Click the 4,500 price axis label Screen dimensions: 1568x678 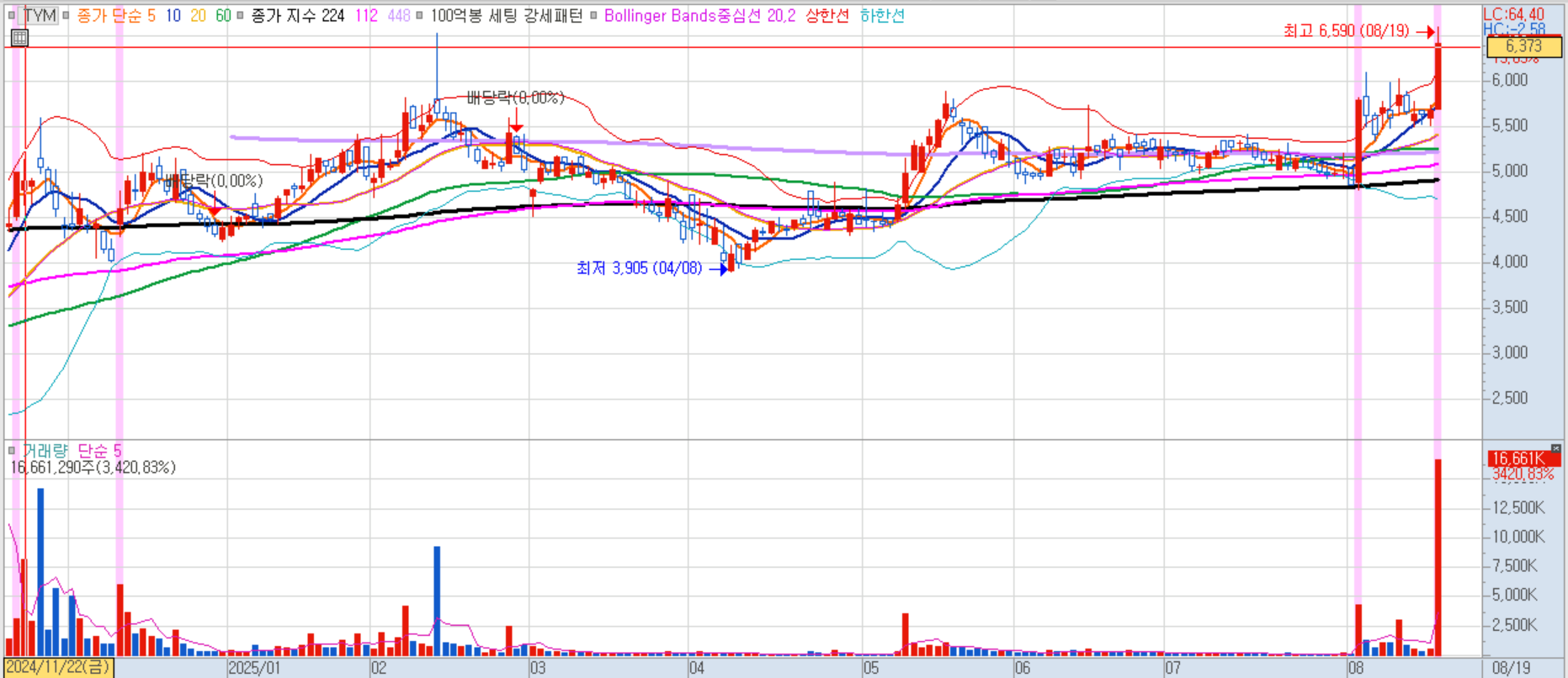1510,216
